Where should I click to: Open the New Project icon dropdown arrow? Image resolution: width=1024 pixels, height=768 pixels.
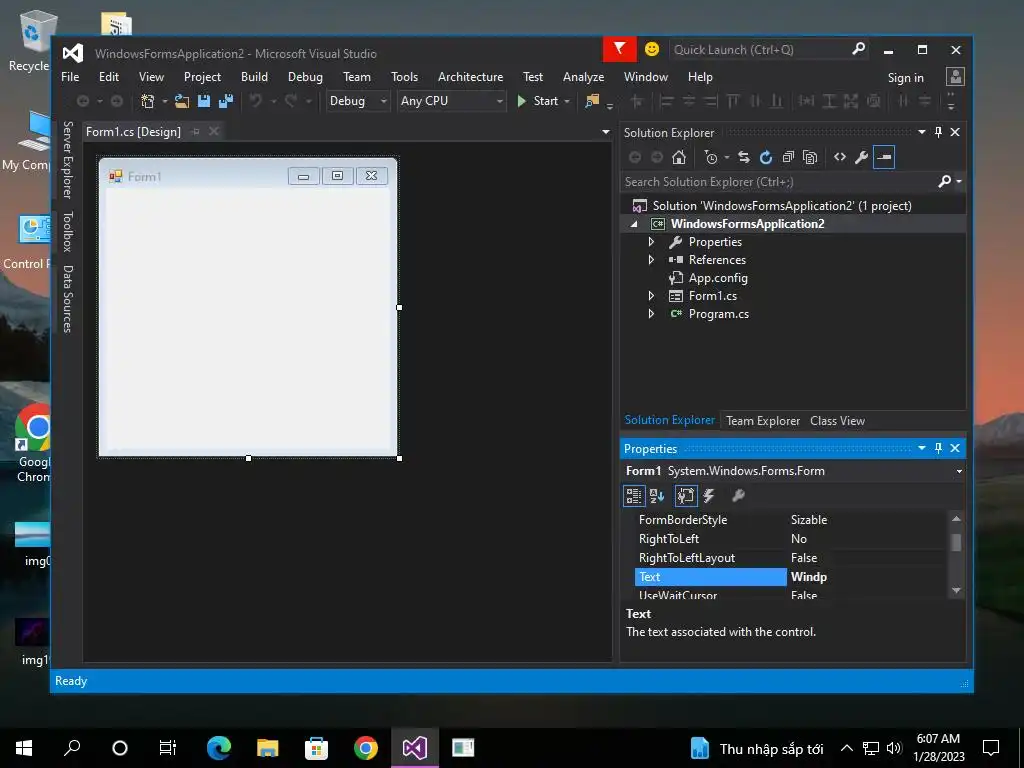[x=164, y=101]
